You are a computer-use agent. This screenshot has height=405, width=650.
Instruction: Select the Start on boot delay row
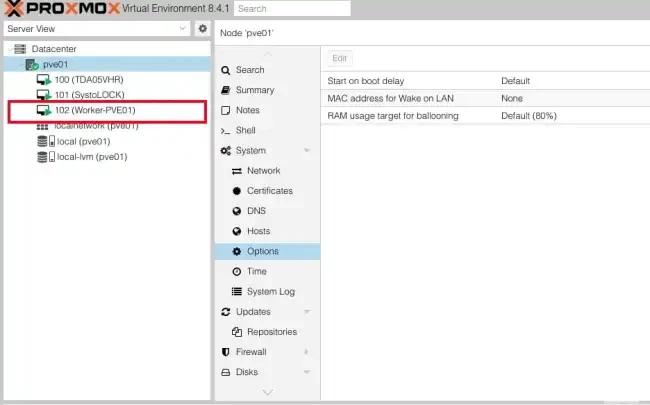tap(485, 81)
